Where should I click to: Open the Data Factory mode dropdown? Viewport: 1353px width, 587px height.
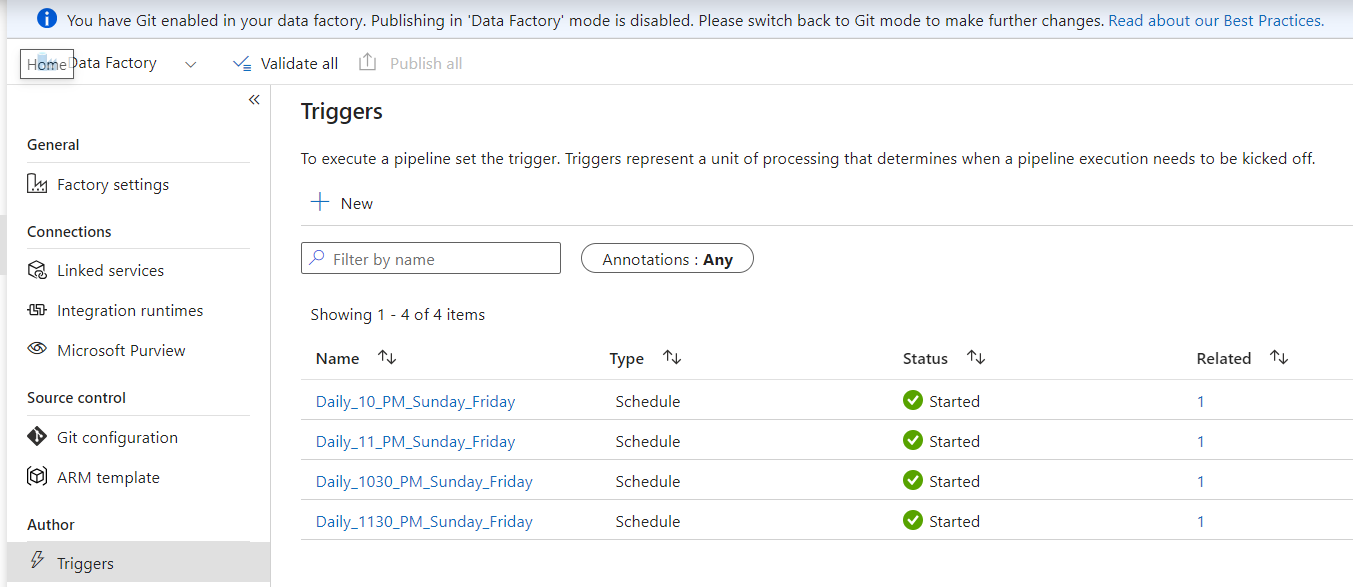190,64
